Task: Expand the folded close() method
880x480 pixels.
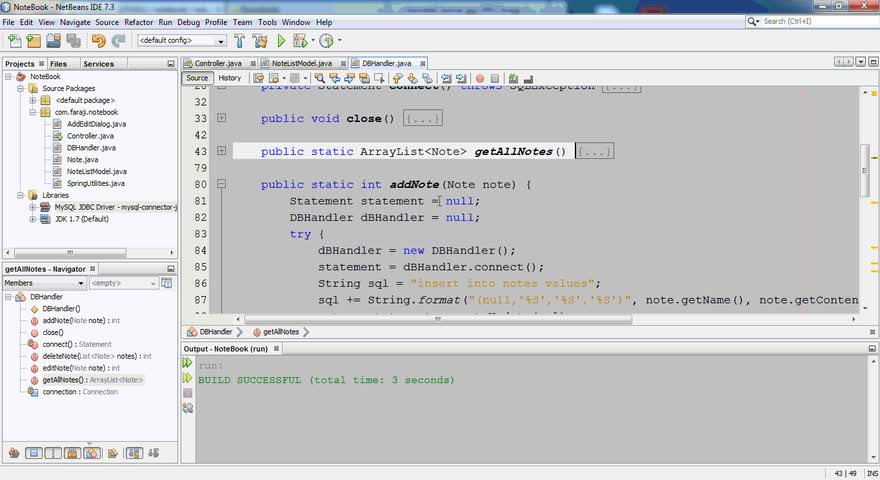Action: [x=222, y=118]
